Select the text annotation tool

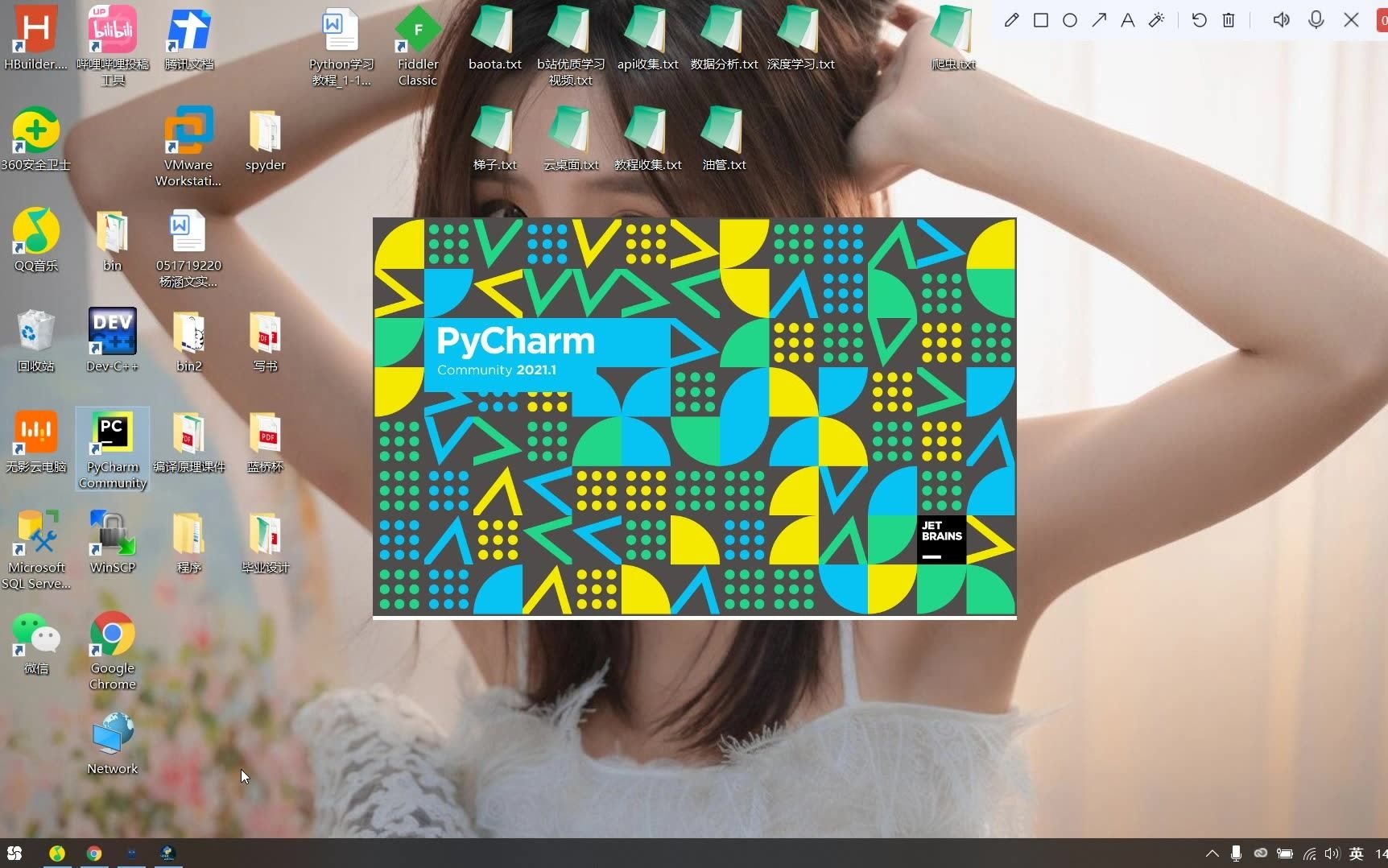pyautogui.click(x=1128, y=20)
